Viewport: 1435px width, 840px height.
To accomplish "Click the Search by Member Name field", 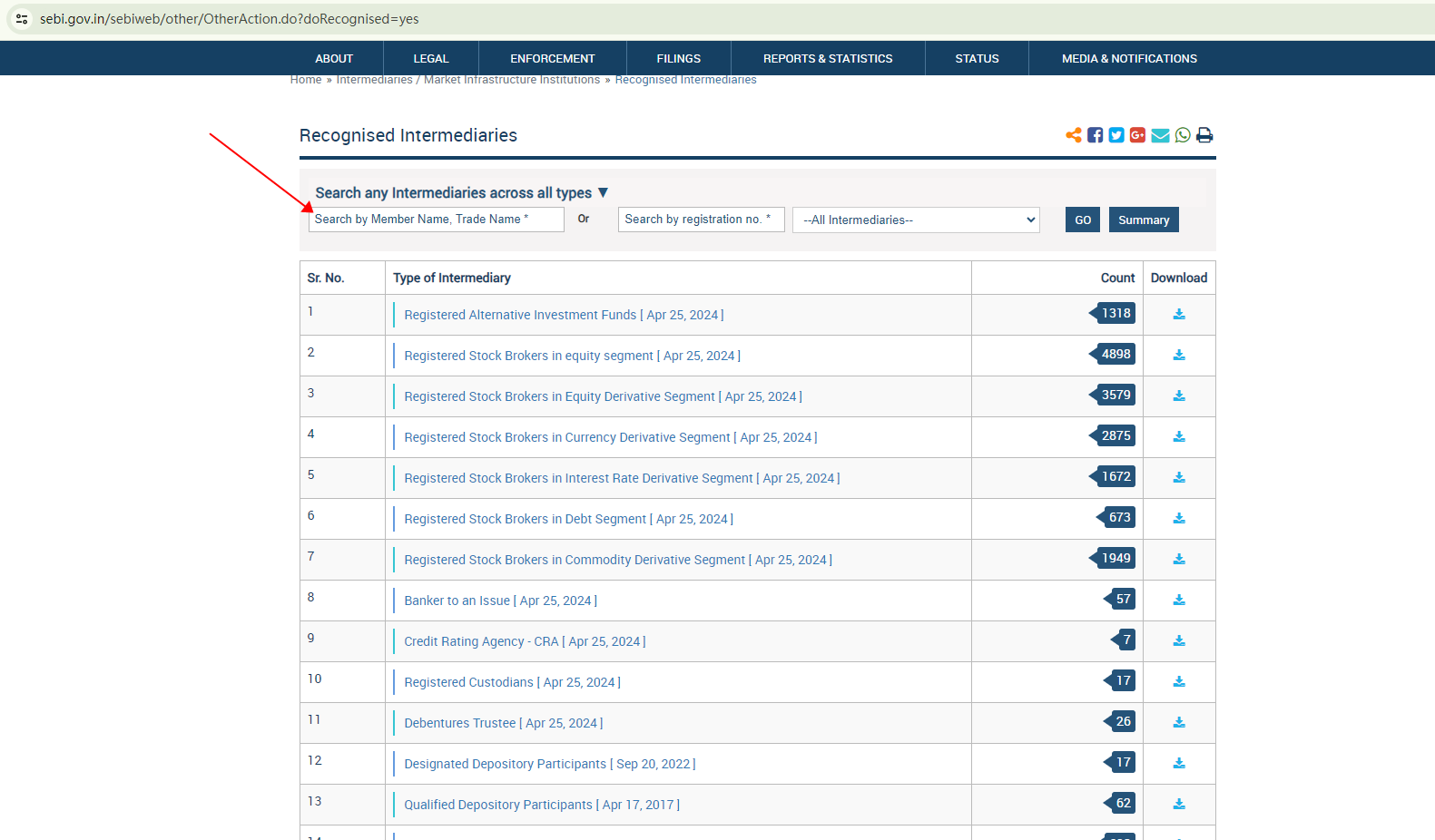I will pyautogui.click(x=436, y=220).
